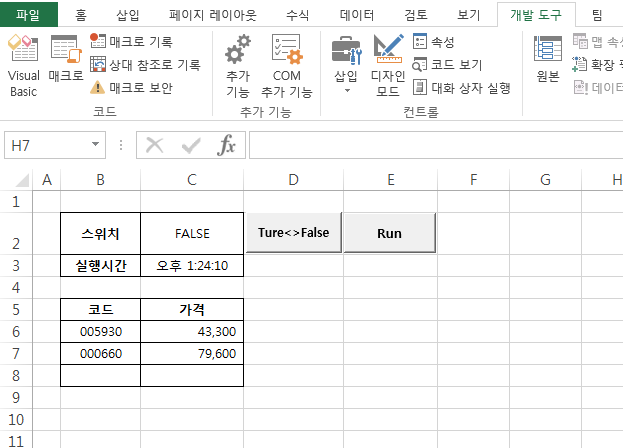Click the Name Box showing H7
The image size is (623, 448).
[x=47, y=145]
